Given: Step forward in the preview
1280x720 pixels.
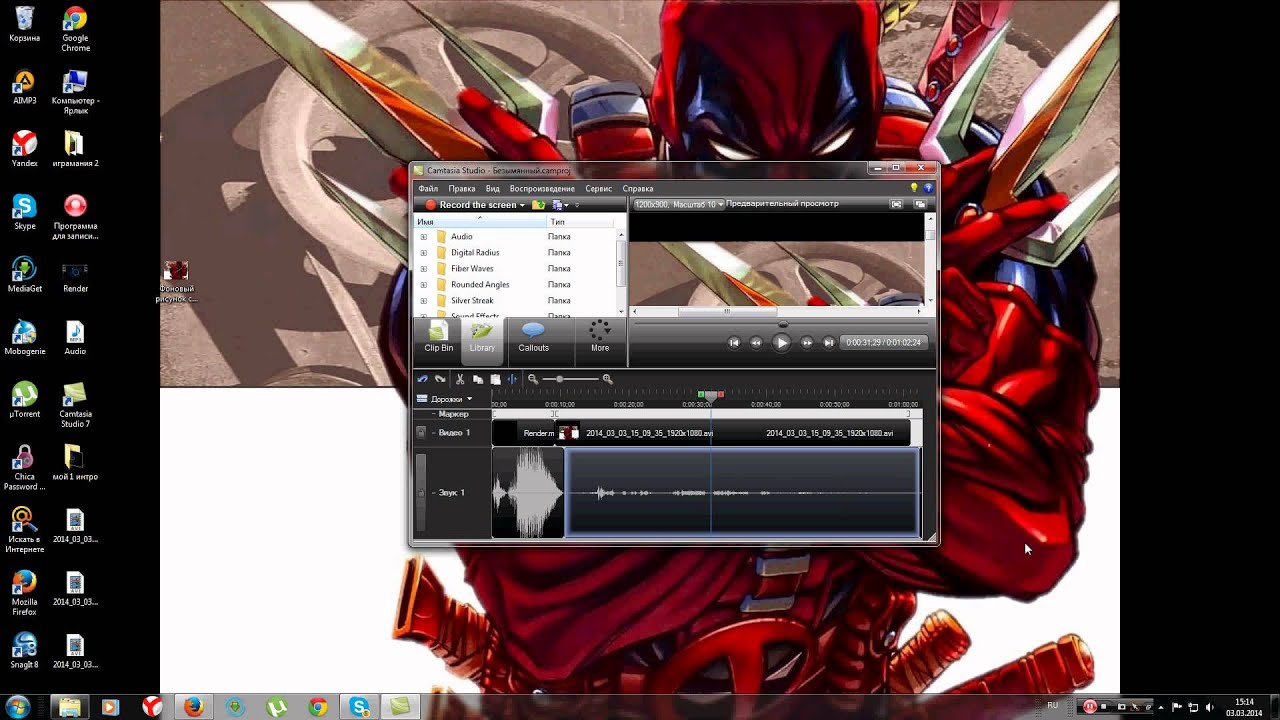Looking at the screenshot, I should (807, 342).
